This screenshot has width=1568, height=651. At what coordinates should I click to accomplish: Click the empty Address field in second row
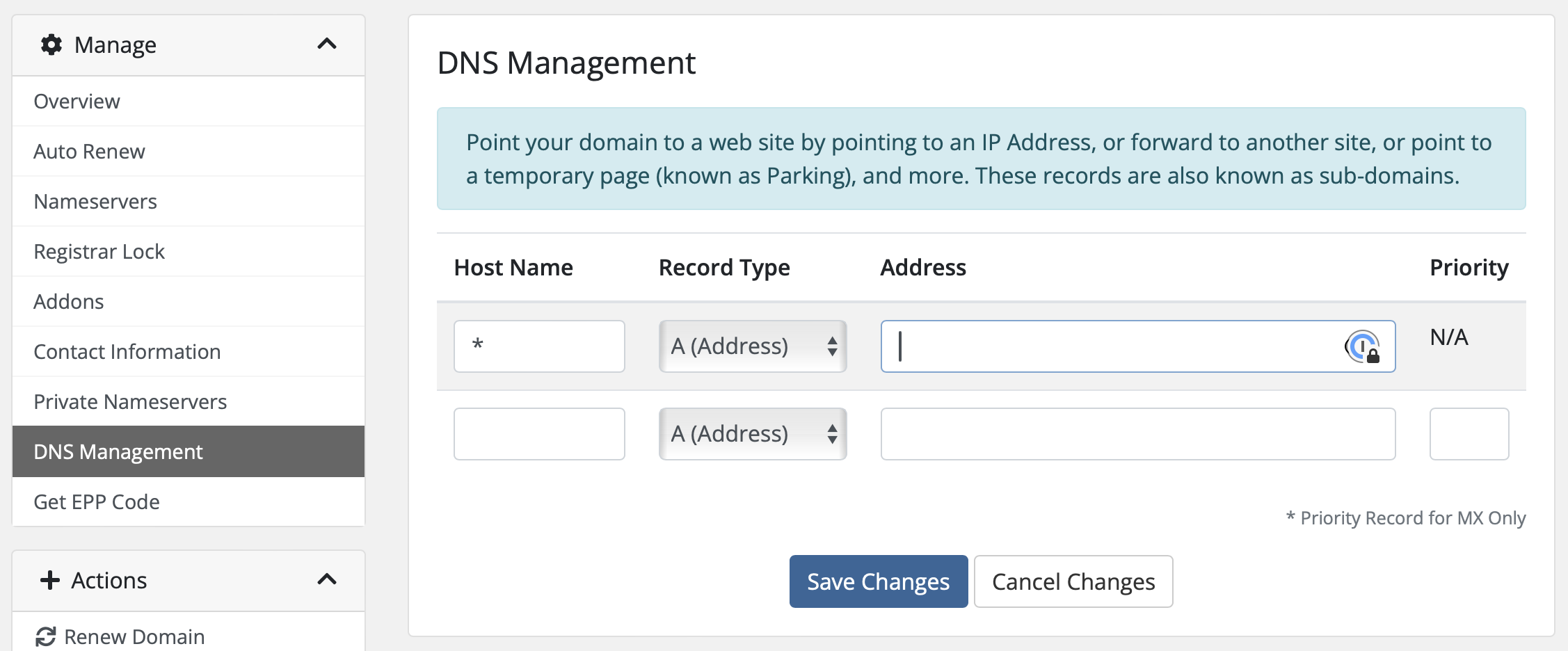coord(1138,434)
